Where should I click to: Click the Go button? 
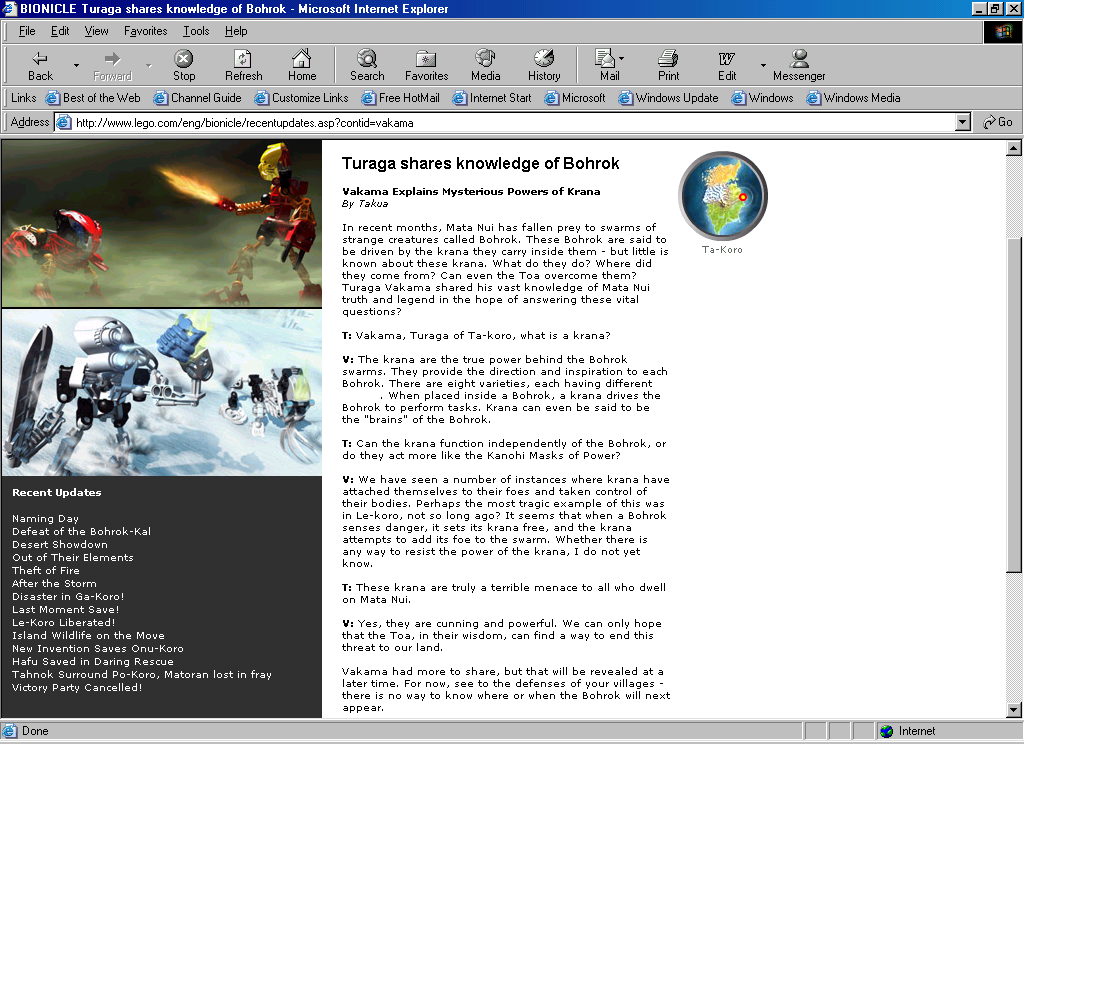(x=998, y=122)
